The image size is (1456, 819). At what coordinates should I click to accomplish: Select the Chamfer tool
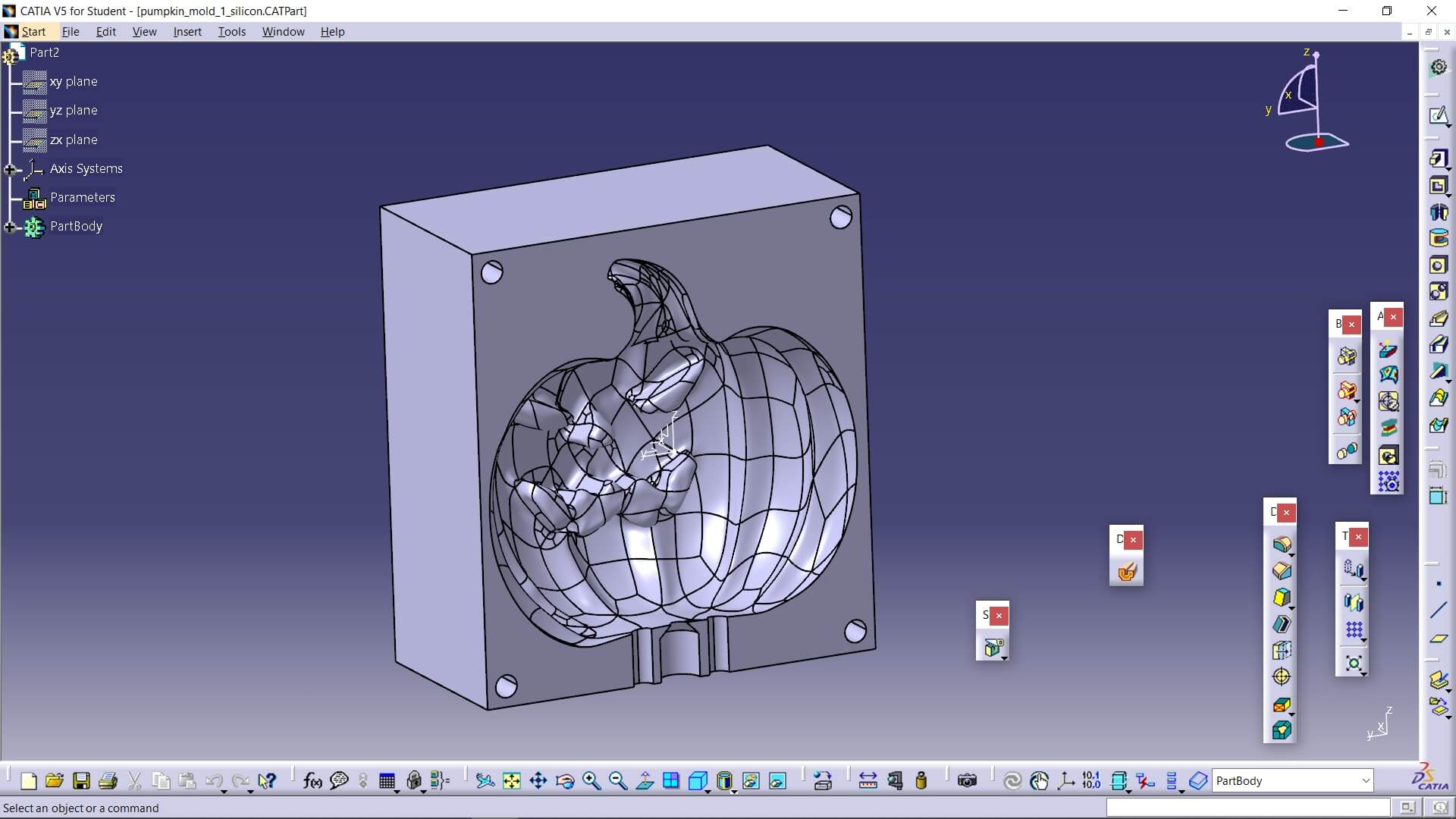click(1282, 571)
